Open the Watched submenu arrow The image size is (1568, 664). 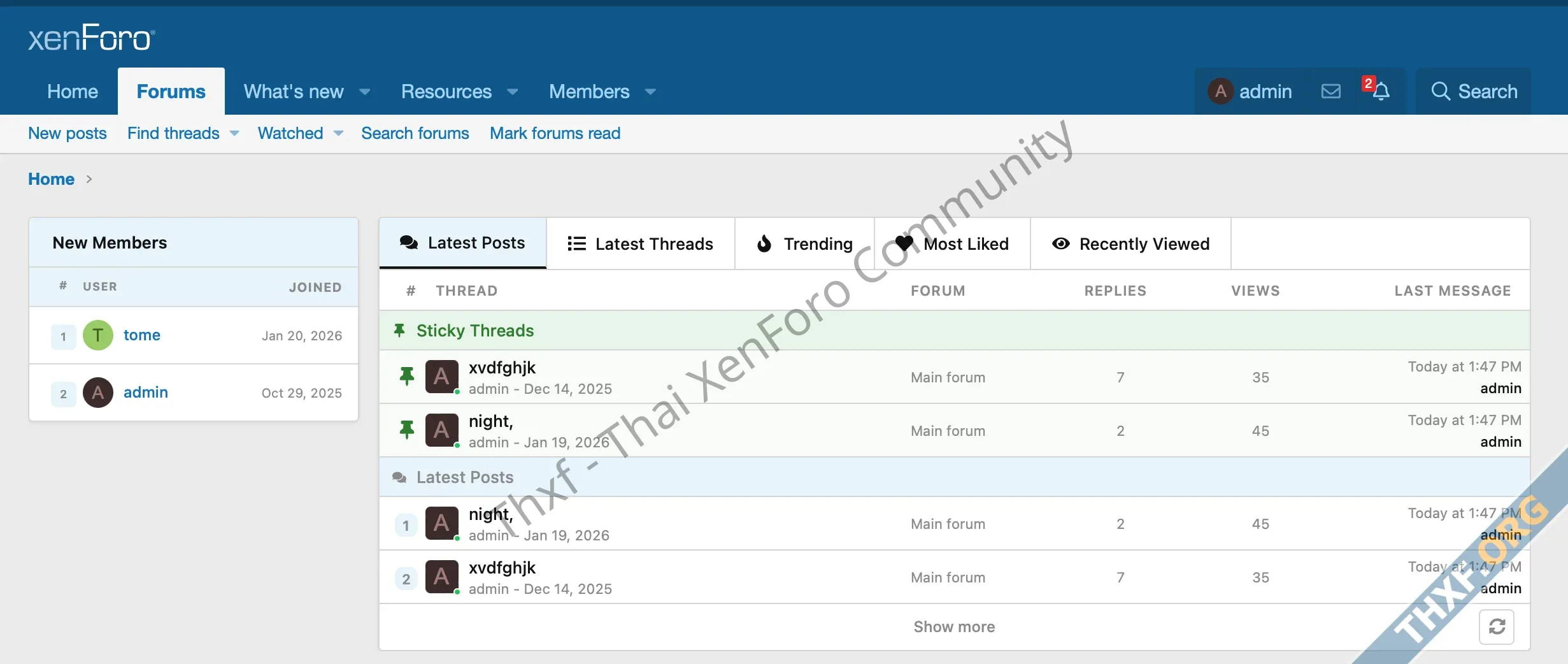click(339, 133)
